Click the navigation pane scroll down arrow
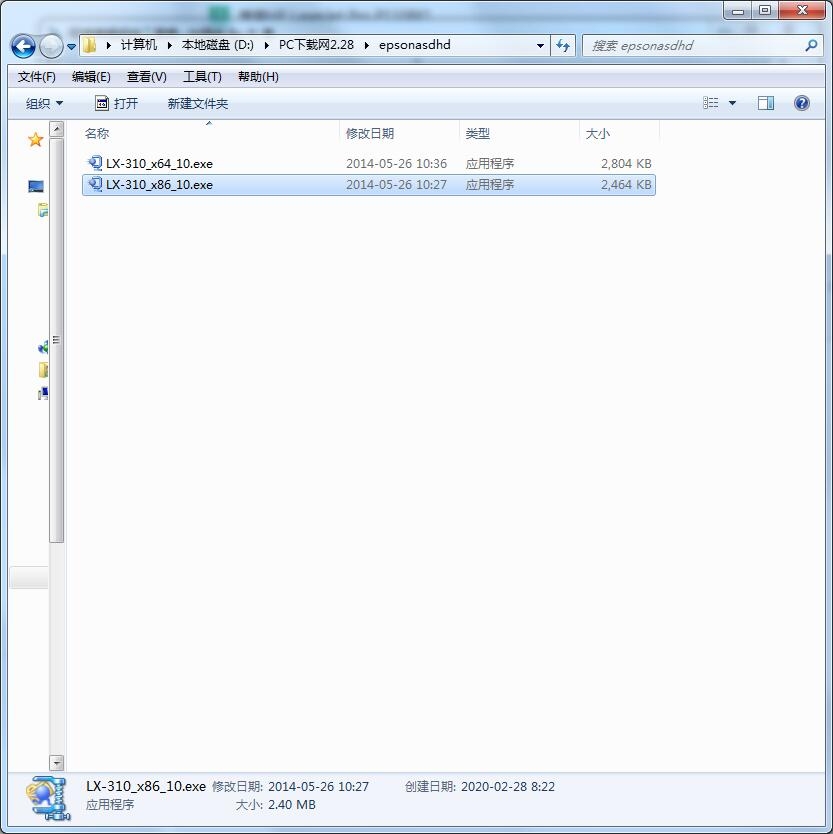This screenshot has width=833, height=834. (x=56, y=763)
